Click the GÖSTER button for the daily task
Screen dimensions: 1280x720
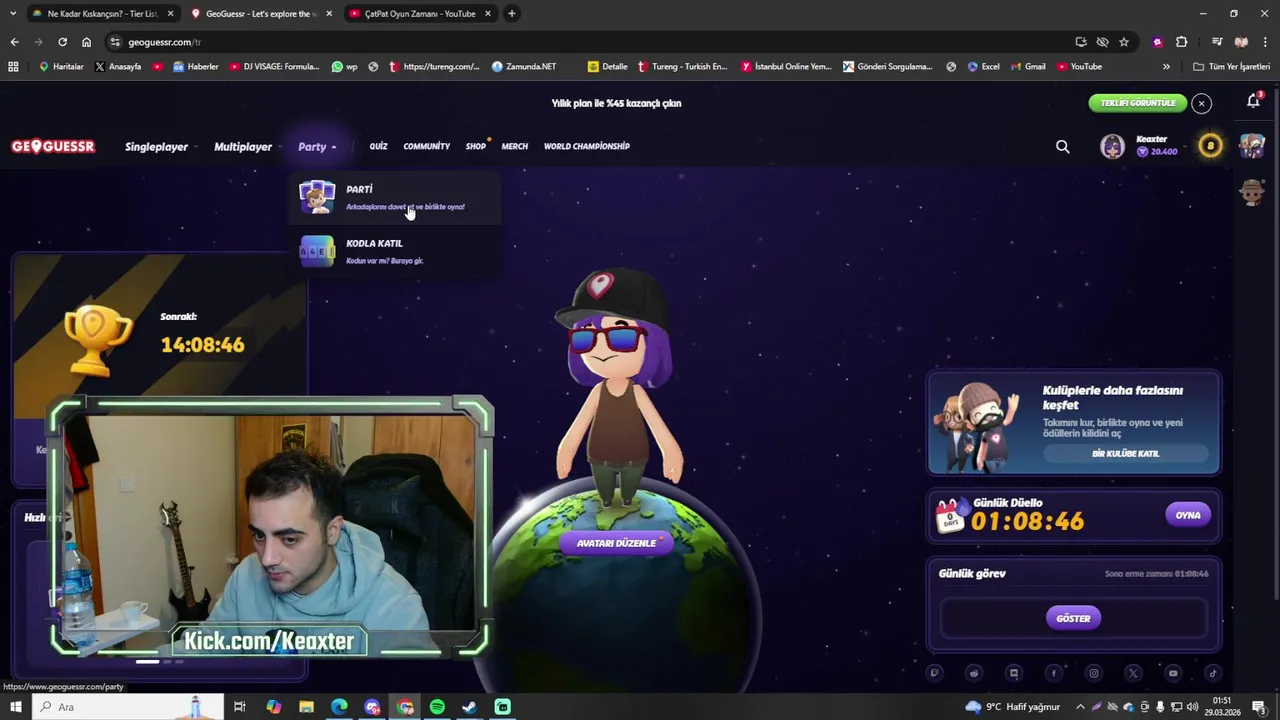pos(1073,618)
